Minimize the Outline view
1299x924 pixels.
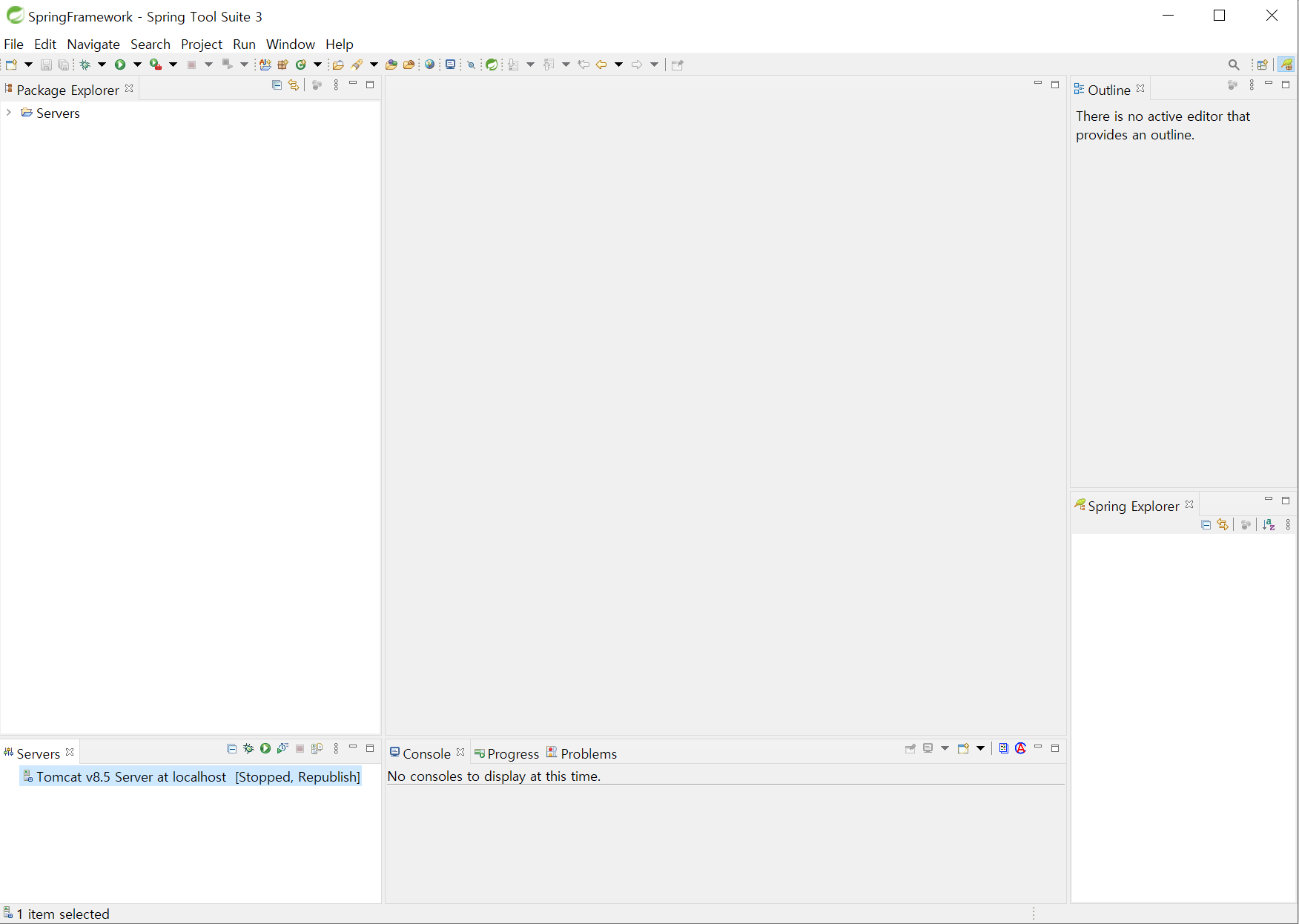click(x=1269, y=84)
